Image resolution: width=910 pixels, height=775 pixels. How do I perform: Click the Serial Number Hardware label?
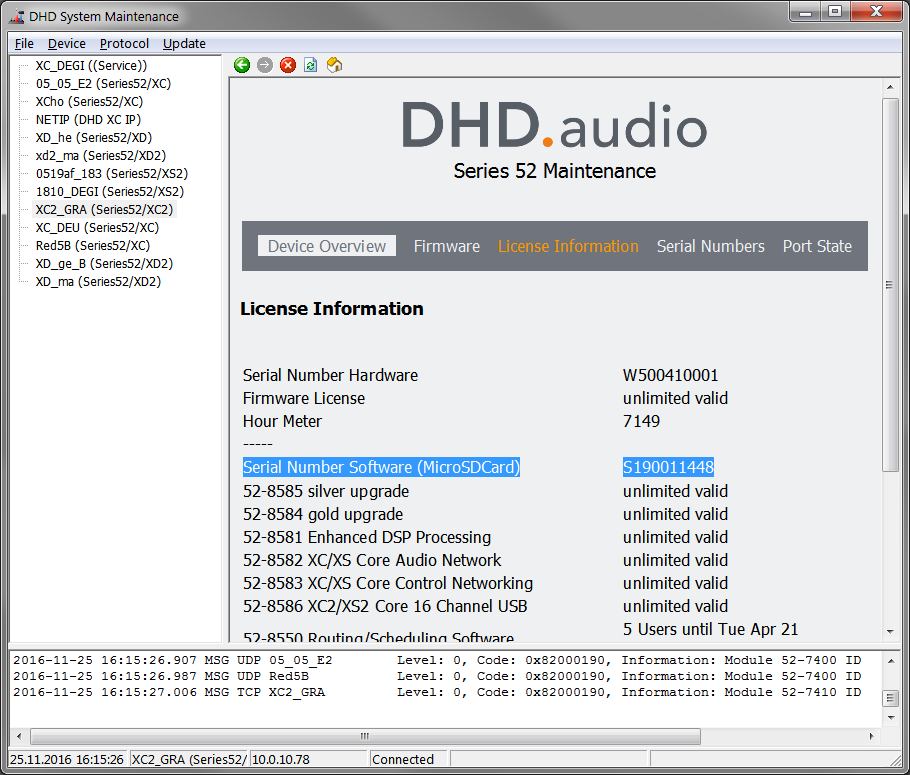point(330,376)
